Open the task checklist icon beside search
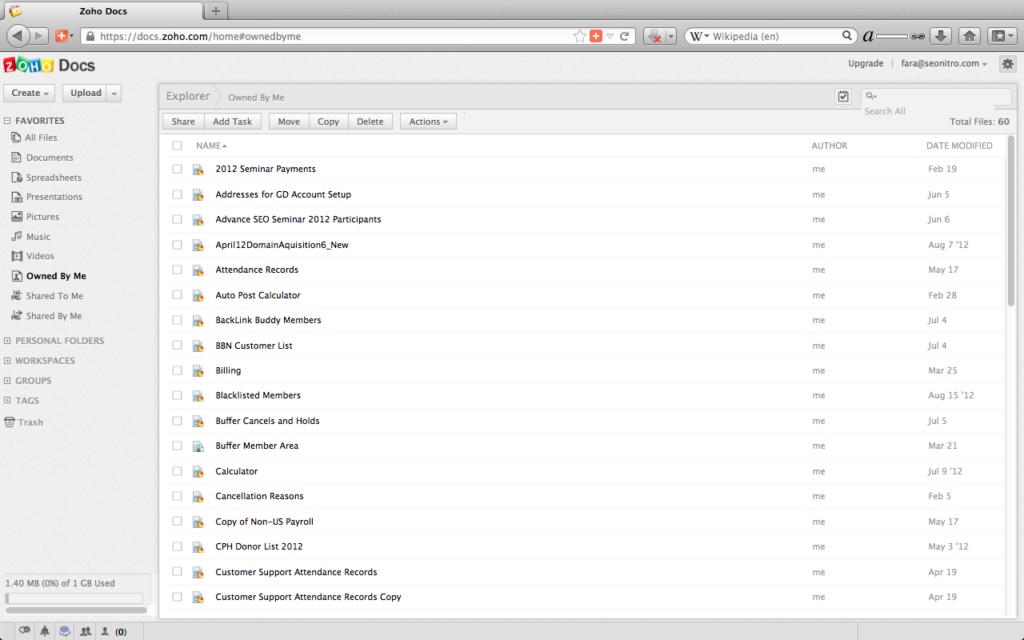The image size is (1024, 640). click(x=843, y=97)
